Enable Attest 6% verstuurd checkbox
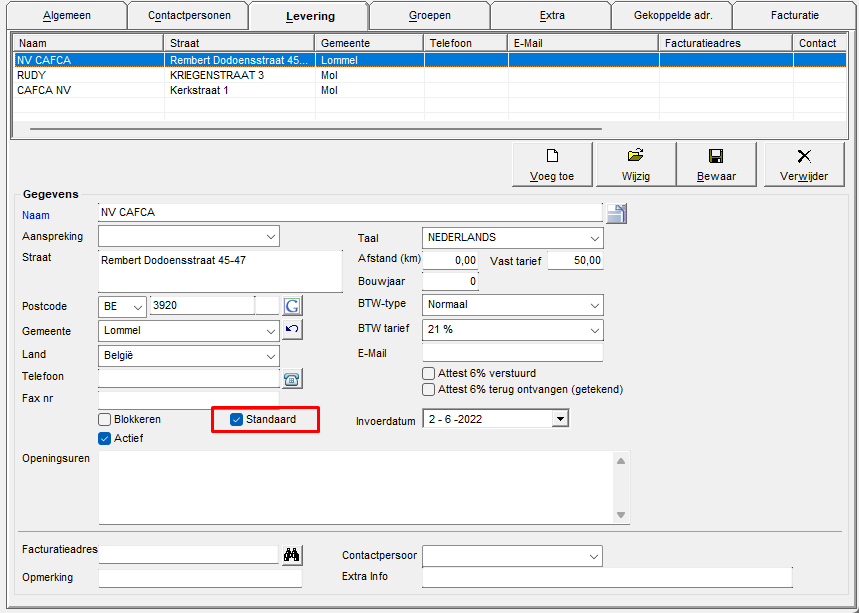 pyautogui.click(x=428, y=374)
